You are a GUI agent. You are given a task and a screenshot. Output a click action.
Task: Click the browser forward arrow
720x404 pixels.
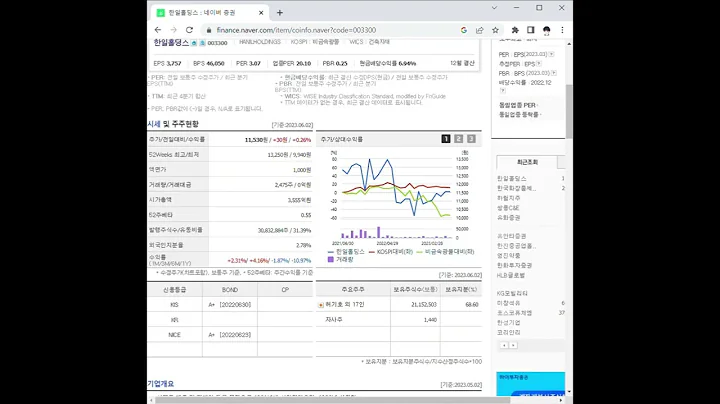[174, 30]
